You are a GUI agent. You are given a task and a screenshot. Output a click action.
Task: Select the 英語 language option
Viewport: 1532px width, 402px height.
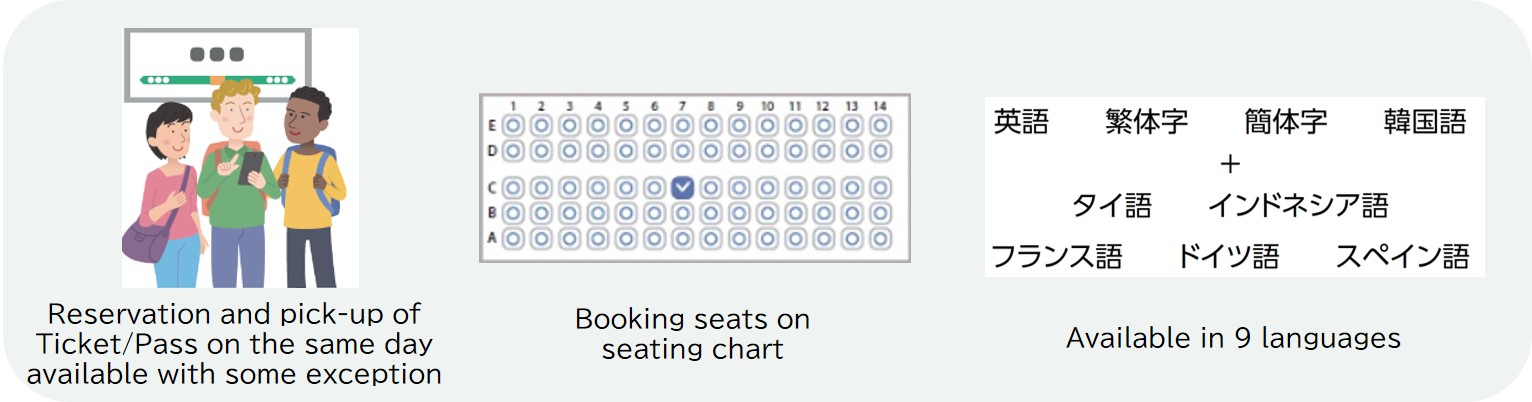click(1021, 122)
